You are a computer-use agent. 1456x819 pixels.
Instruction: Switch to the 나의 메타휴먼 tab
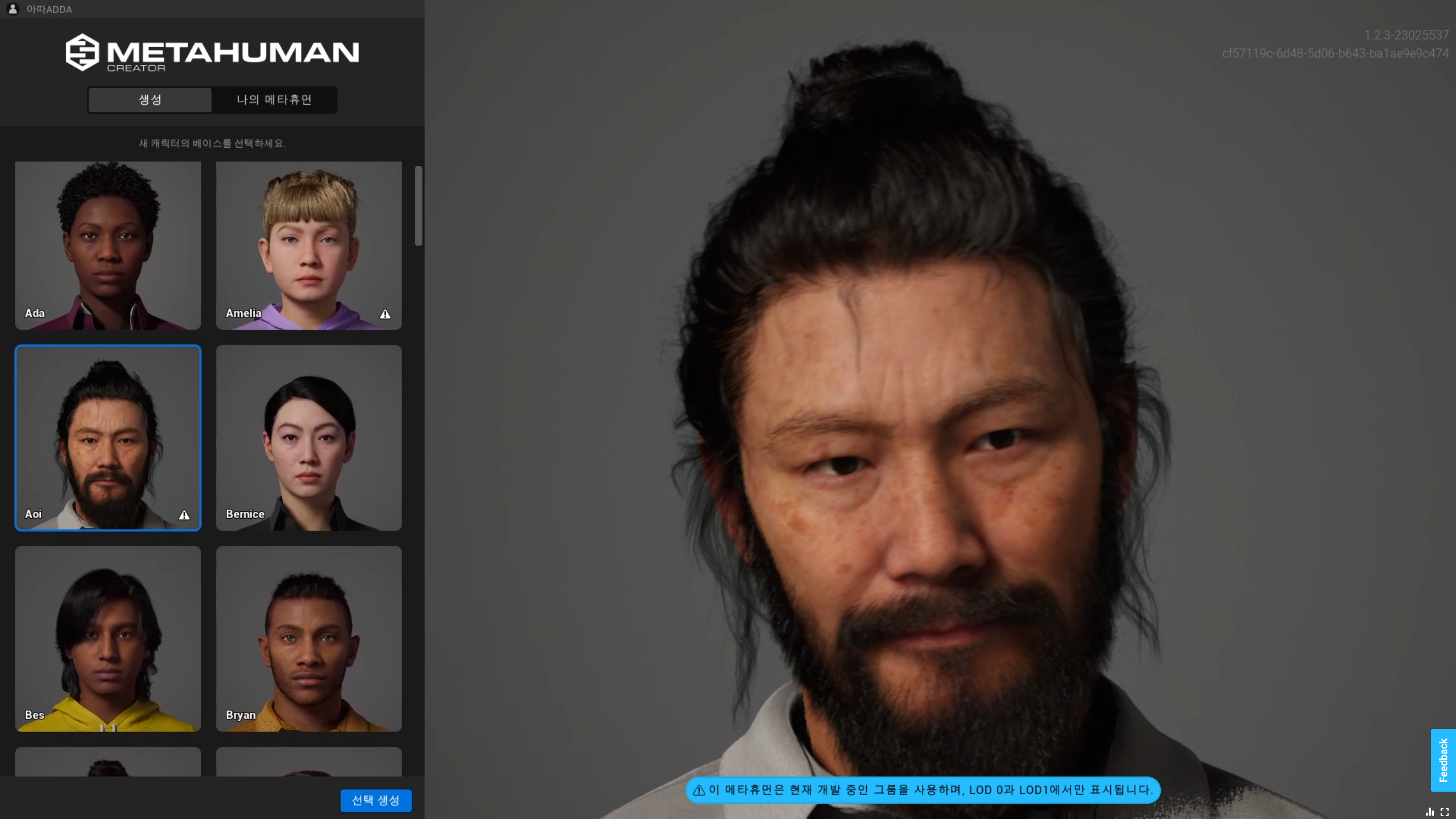[274, 100]
